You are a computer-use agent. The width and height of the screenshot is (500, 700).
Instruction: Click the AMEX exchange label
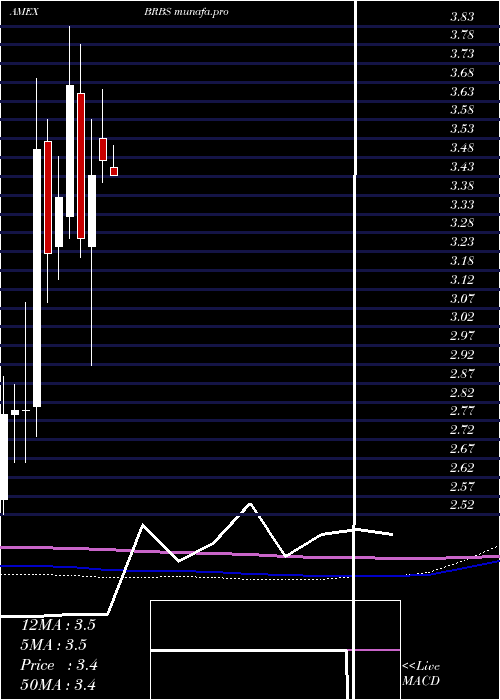click(24, 12)
